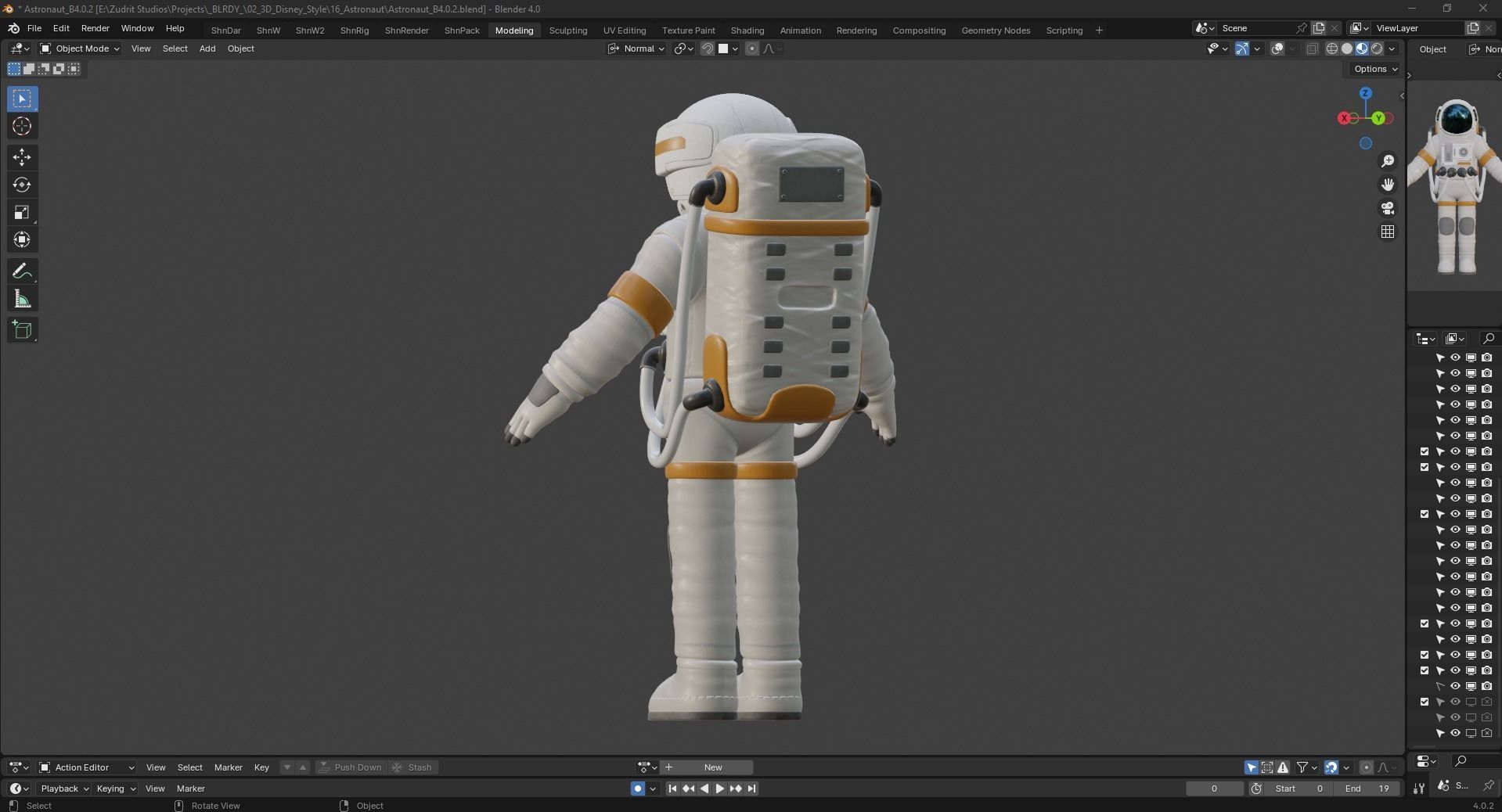Switch to wireframe viewport shading

pyautogui.click(x=1332, y=49)
